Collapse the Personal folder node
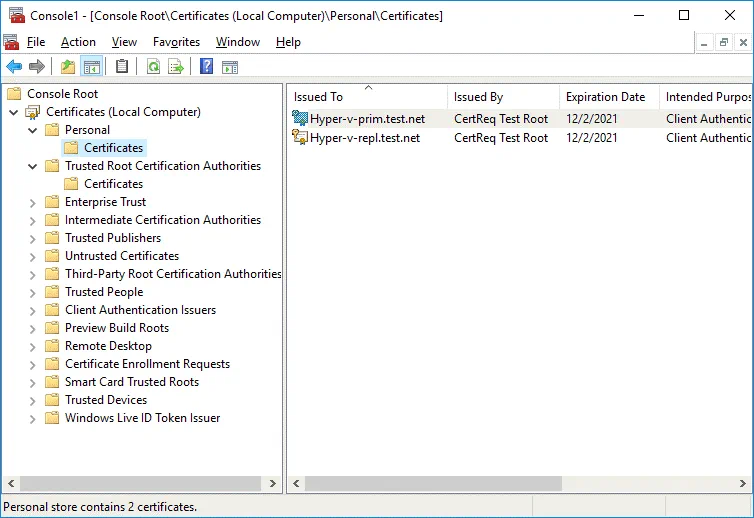The width and height of the screenshot is (754, 518). point(33,130)
